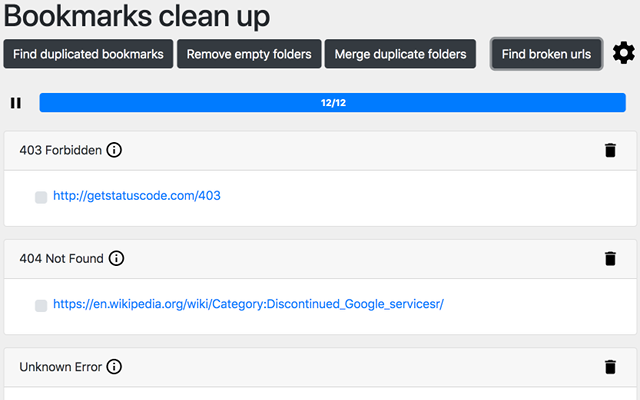Viewport: 640px width, 400px height.
Task: Tick the Wikipedia Discontinued Google services checkbox
Action: [41, 305]
